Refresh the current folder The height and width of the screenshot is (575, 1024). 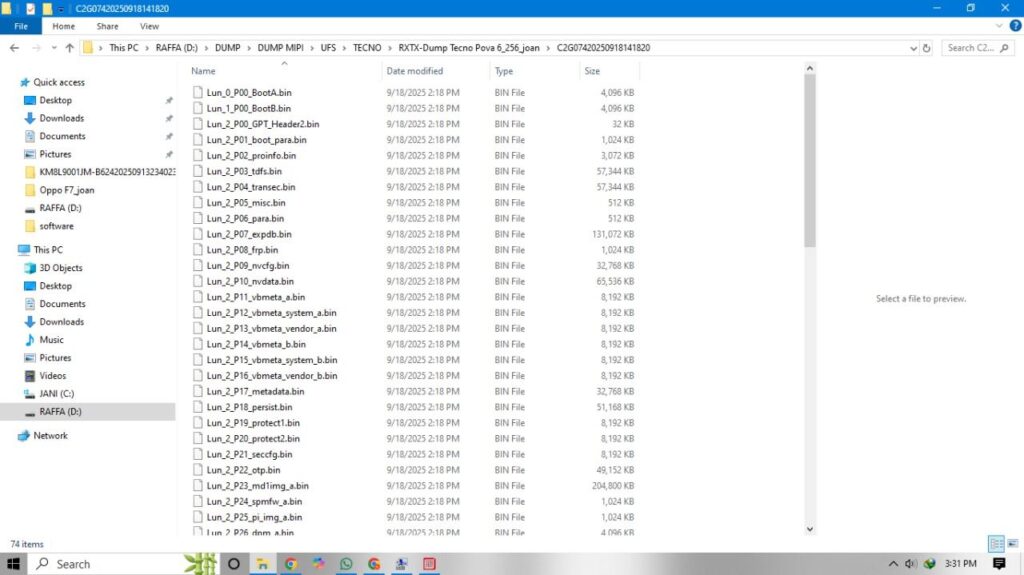(926, 48)
